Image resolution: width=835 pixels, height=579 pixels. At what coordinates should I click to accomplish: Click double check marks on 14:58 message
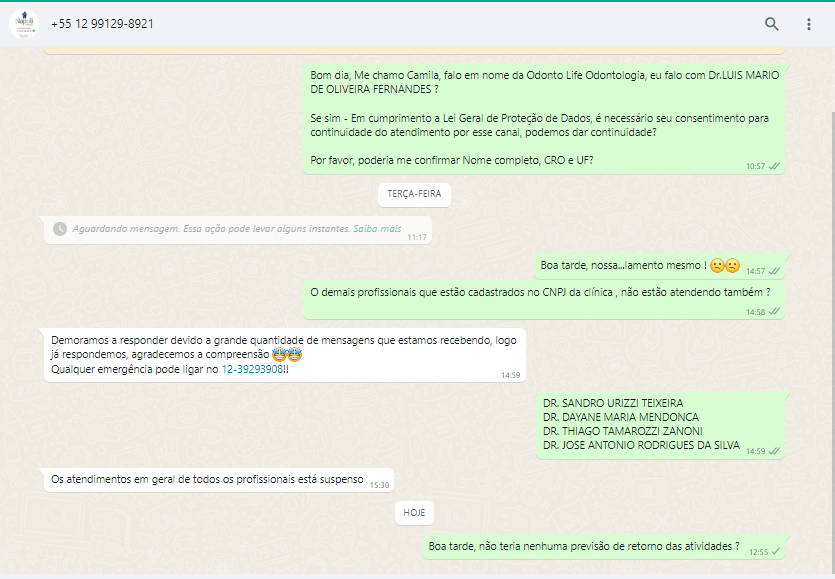point(774,312)
